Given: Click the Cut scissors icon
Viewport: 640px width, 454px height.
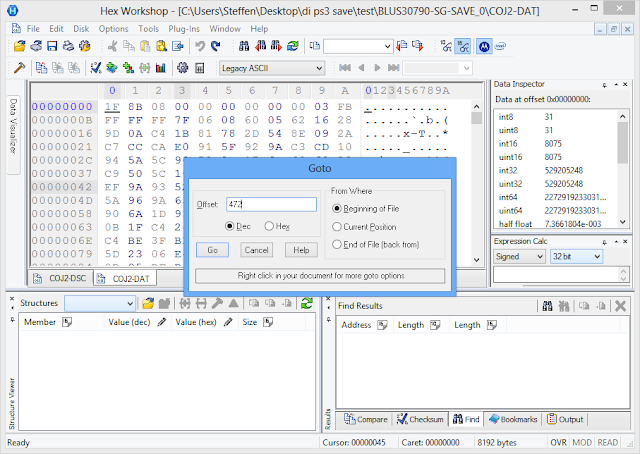Looking at the screenshot, I should point(113,46).
